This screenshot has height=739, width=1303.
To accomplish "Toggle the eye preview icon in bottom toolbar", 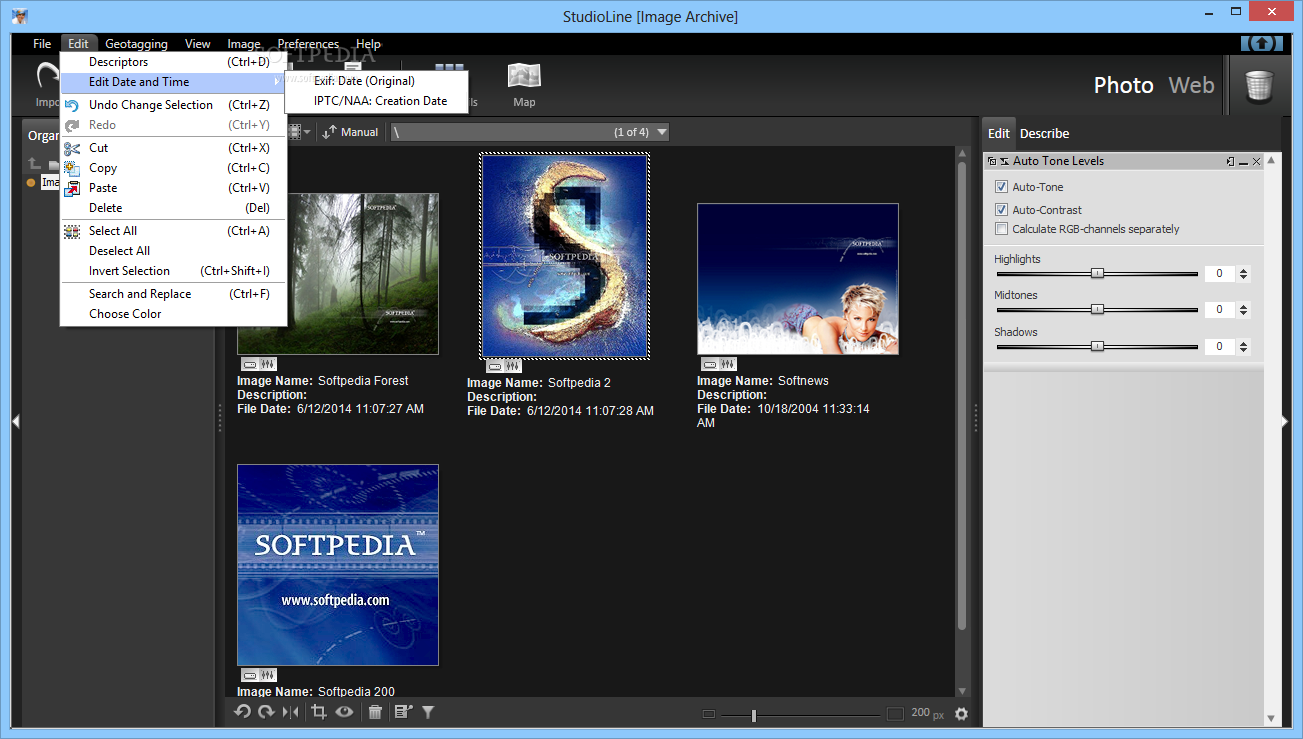I will point(345,712).
